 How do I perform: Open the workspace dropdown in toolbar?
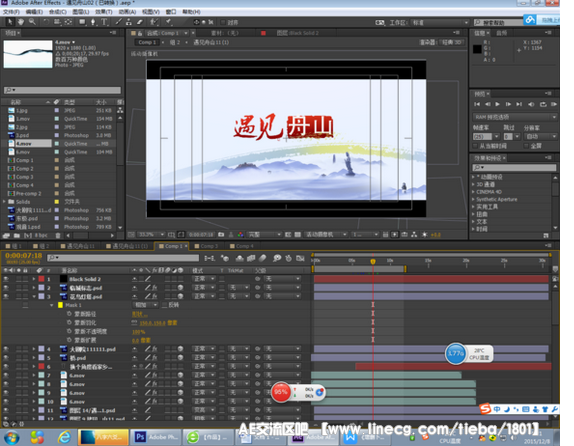coord(440,23)
